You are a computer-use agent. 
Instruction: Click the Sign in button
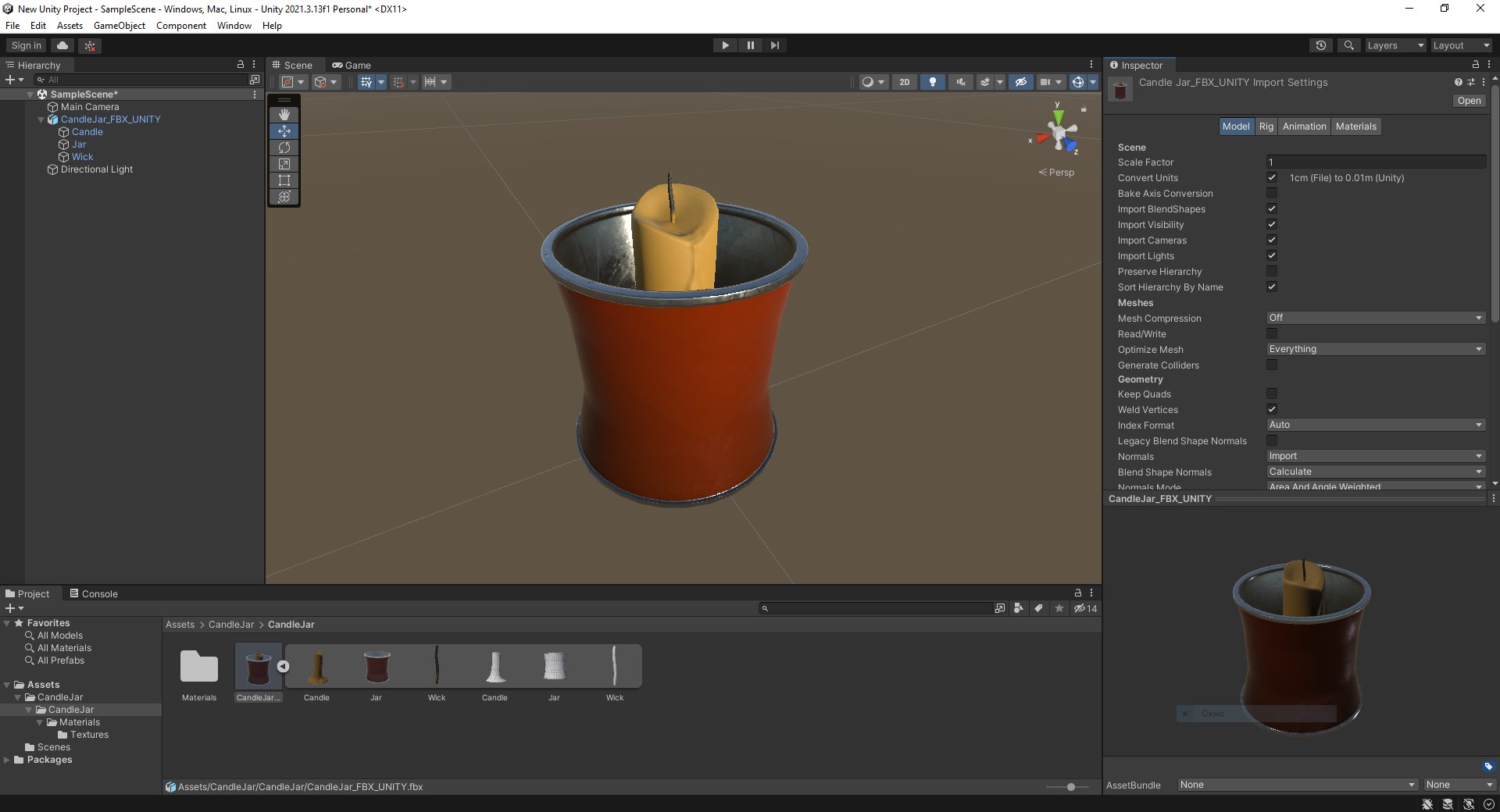pos(27,45)
